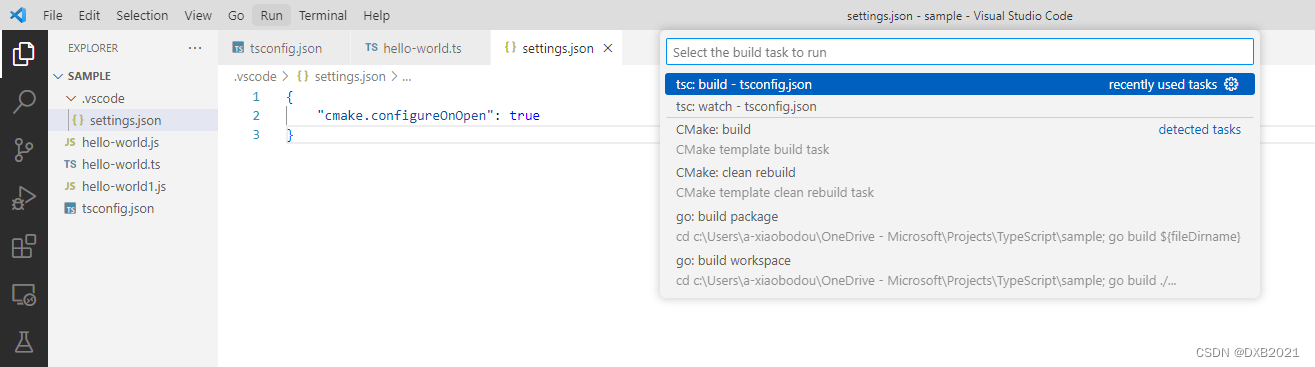
Task: Run the tsc: build - tsconfig.json task
Action: pyautogui.click(x=959, y=84)
